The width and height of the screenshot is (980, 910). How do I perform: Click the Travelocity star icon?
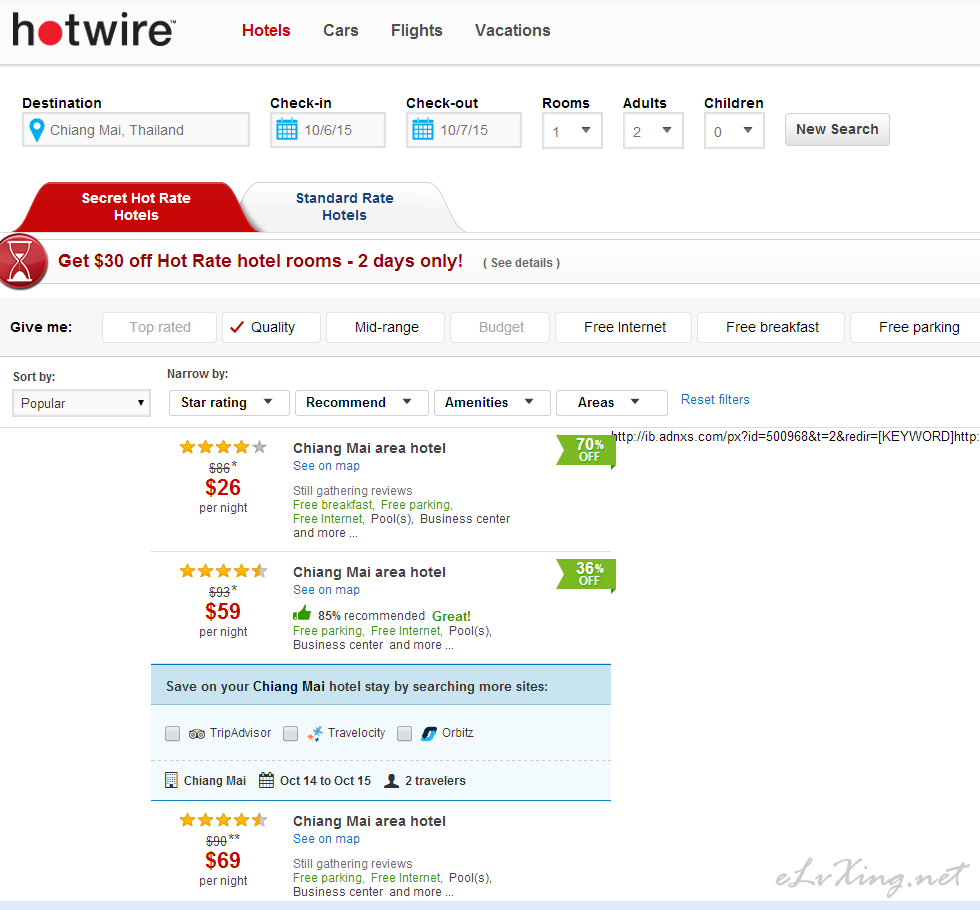click(315, 733)
